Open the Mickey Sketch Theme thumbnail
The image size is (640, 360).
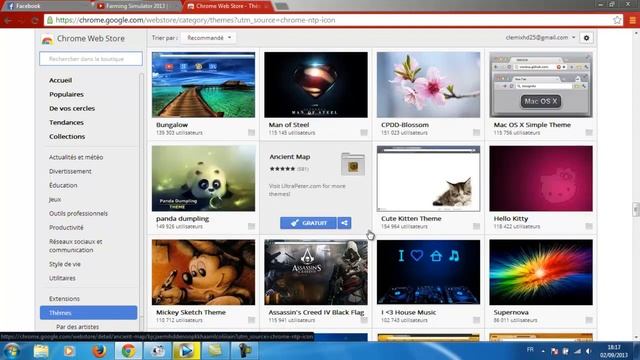click(203, 272)
